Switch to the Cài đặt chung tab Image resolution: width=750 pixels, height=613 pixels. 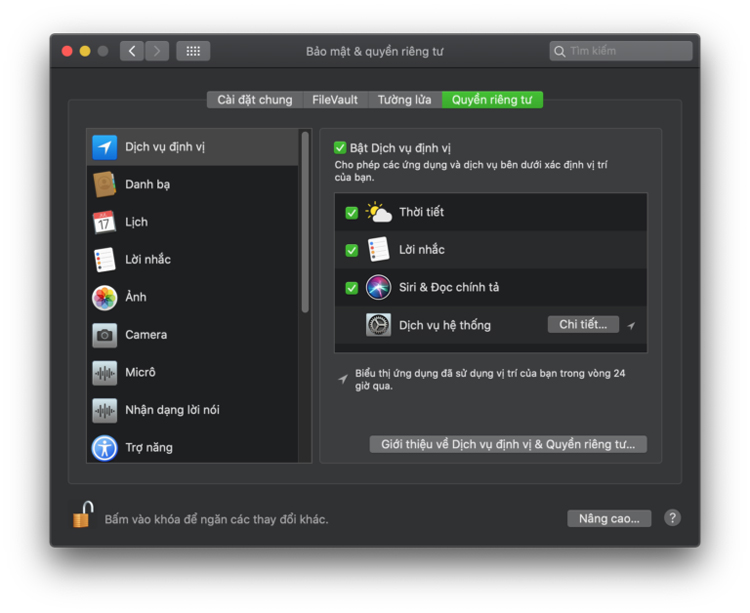(255, 100)
